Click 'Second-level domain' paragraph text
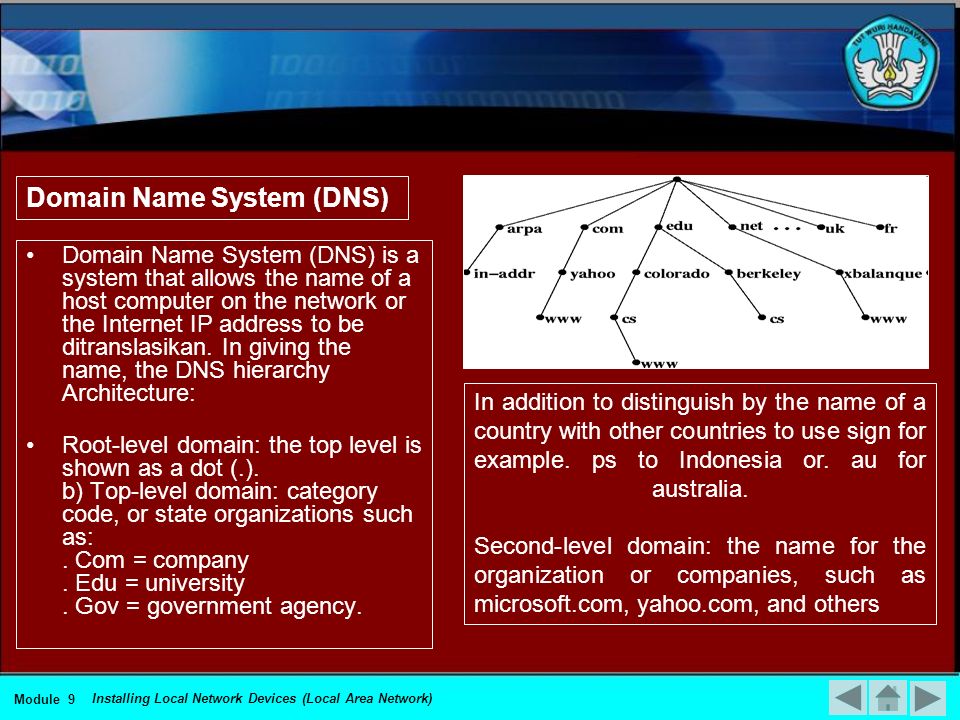This screenshot has width=960, height=720. [x=699, y=575]
